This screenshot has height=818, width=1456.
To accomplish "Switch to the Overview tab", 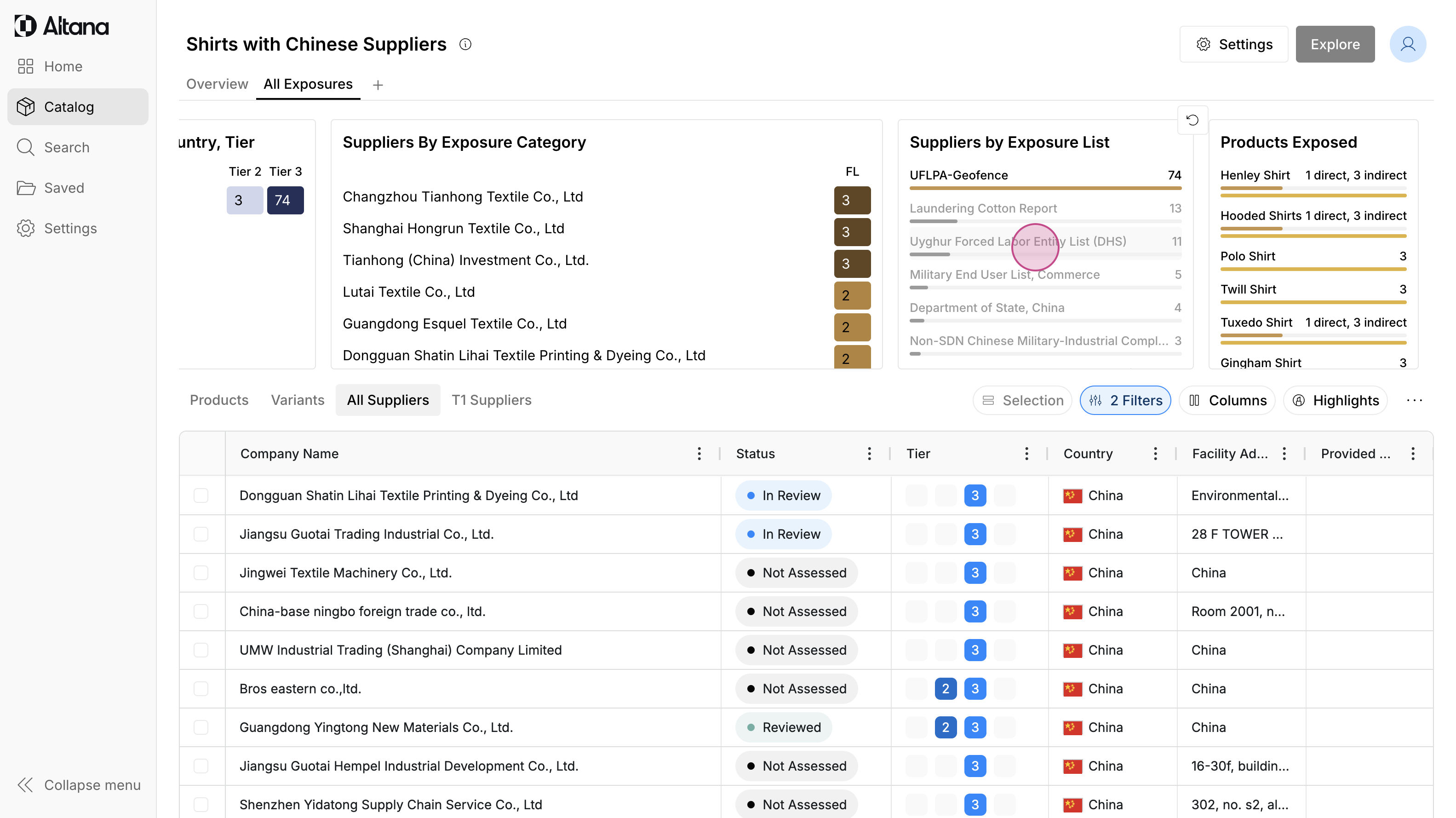I will 217,84.
